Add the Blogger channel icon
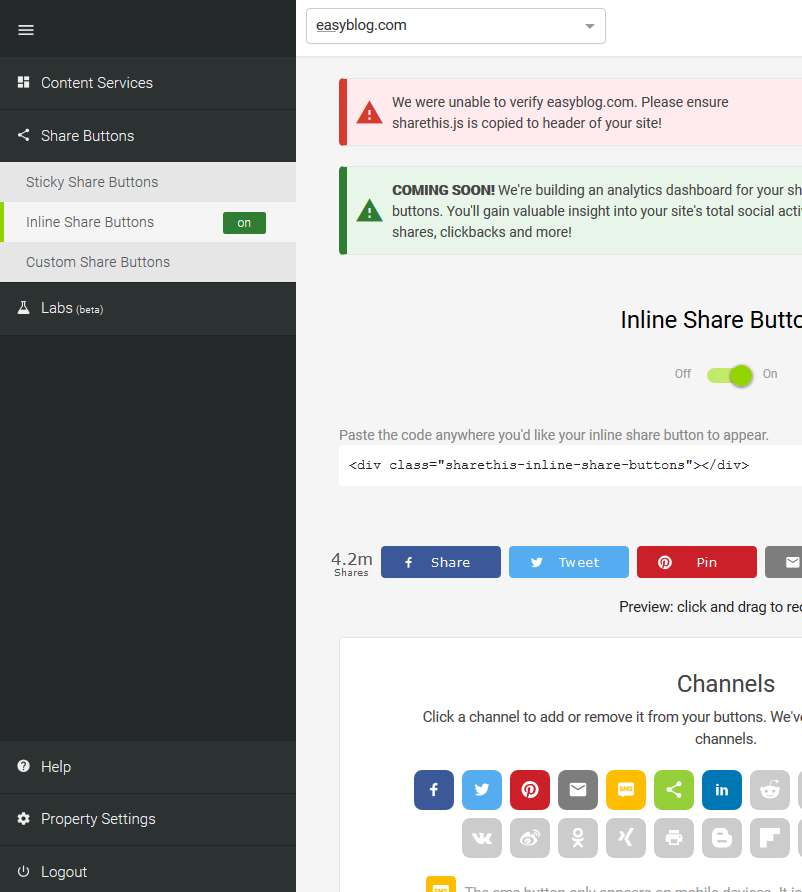Viewport: 802px width, 892px height. pos(722,838)
